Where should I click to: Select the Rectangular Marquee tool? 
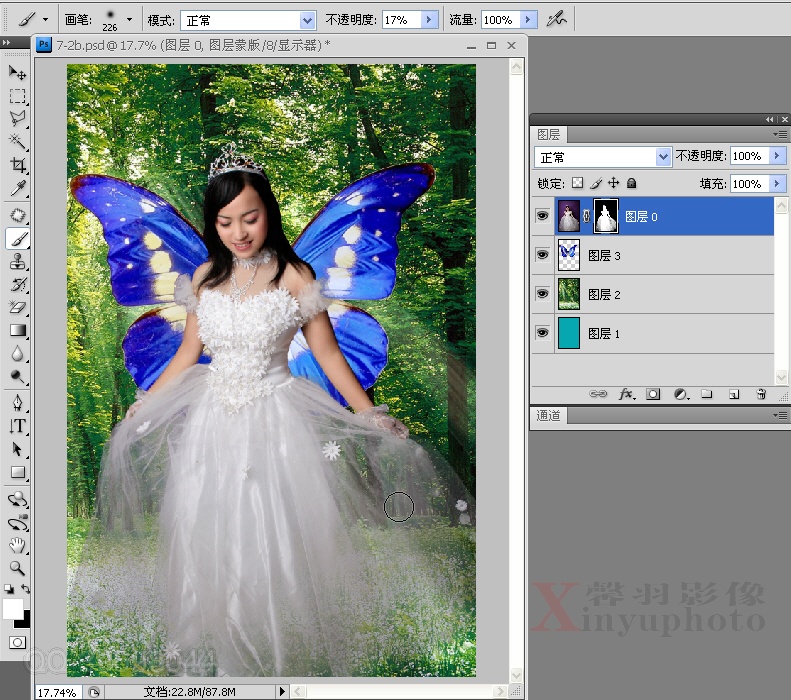tap(17, 96)
